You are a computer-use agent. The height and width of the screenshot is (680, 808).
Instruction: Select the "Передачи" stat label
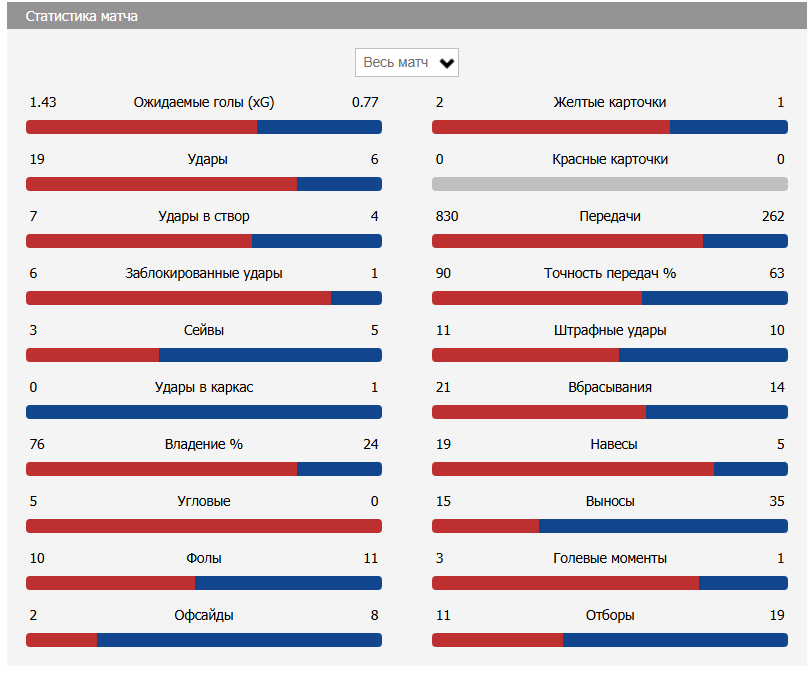[610, 216]
